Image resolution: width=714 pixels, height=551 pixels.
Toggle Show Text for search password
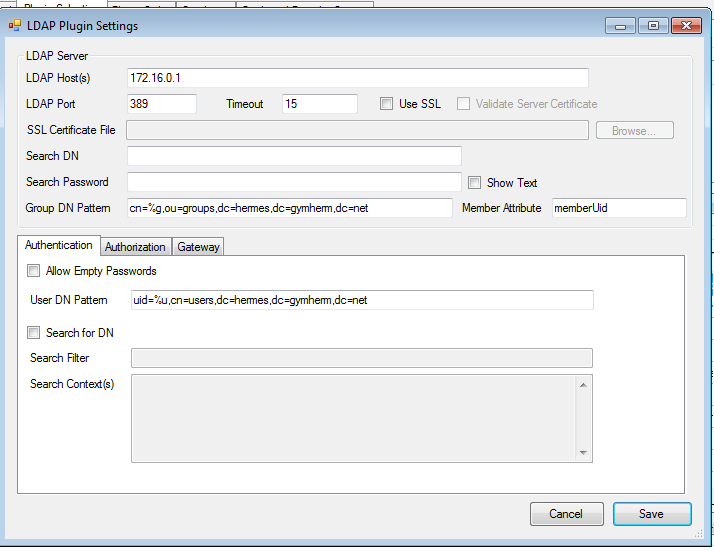click(x=475, y=182)
